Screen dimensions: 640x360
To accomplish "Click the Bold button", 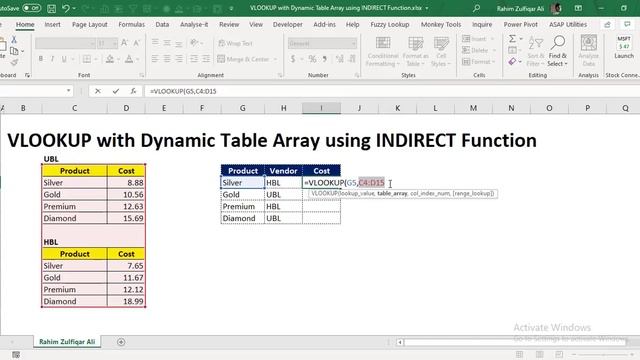I will point(41,59).
